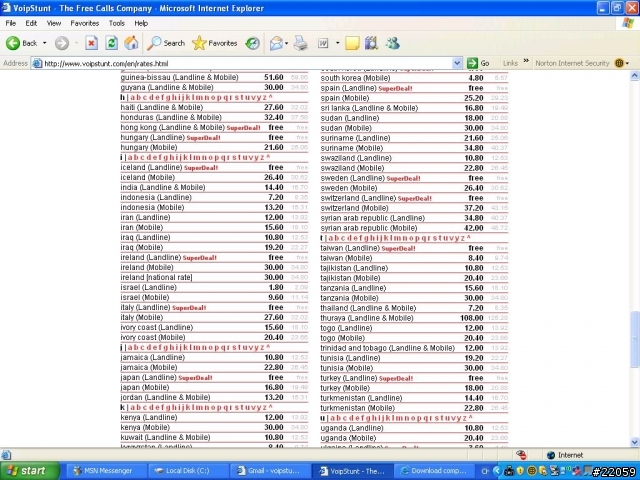Viewport: 640px width, 480px height.
Task: Click 'syrian arab republic (Mobile)' row text
Action: coord(369,228)
